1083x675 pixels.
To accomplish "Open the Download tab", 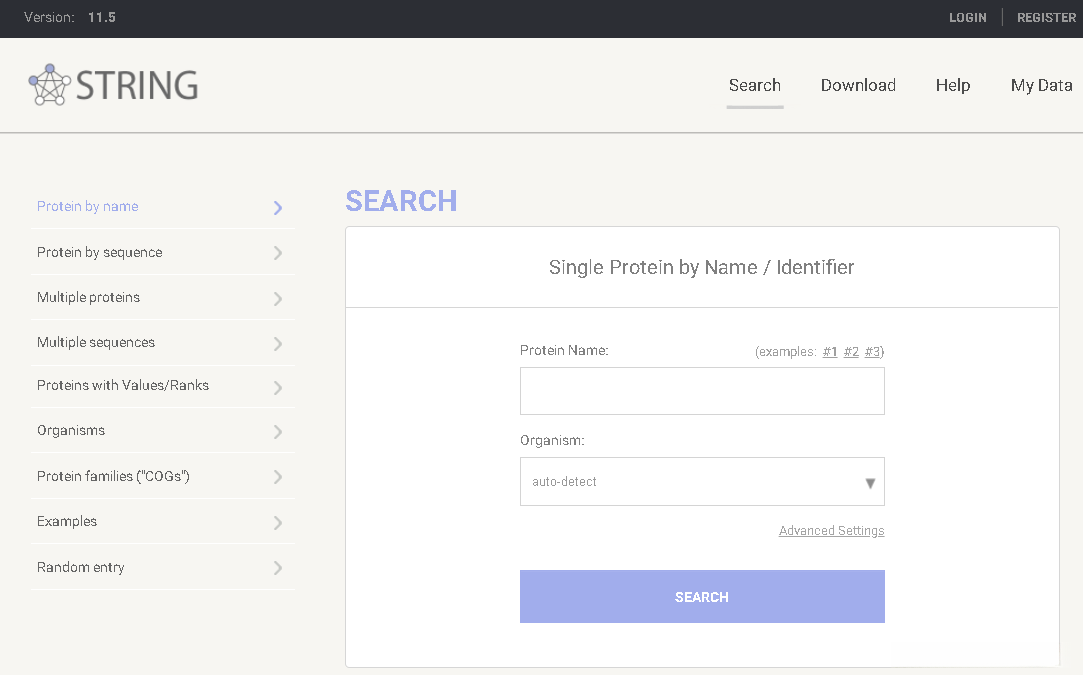I will pyautogui.click(x=858, y=86).
